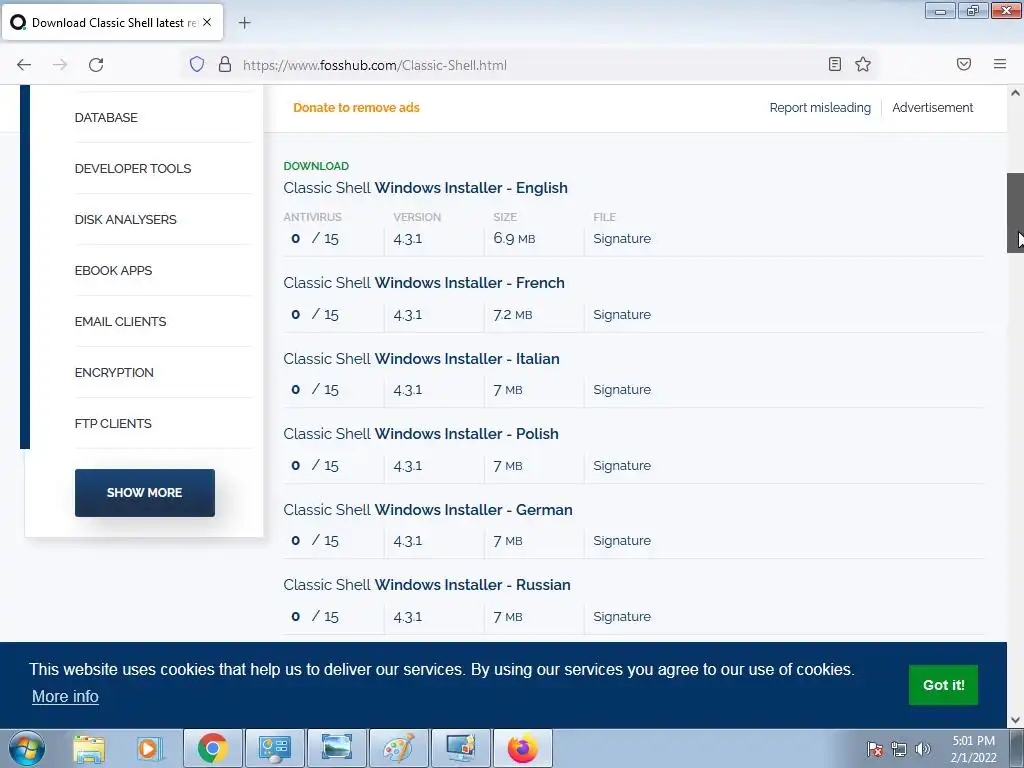Viewport: 1024px width, 768px height.
Task: Switch to Firefox in taskbar
Action: (522, 748)
